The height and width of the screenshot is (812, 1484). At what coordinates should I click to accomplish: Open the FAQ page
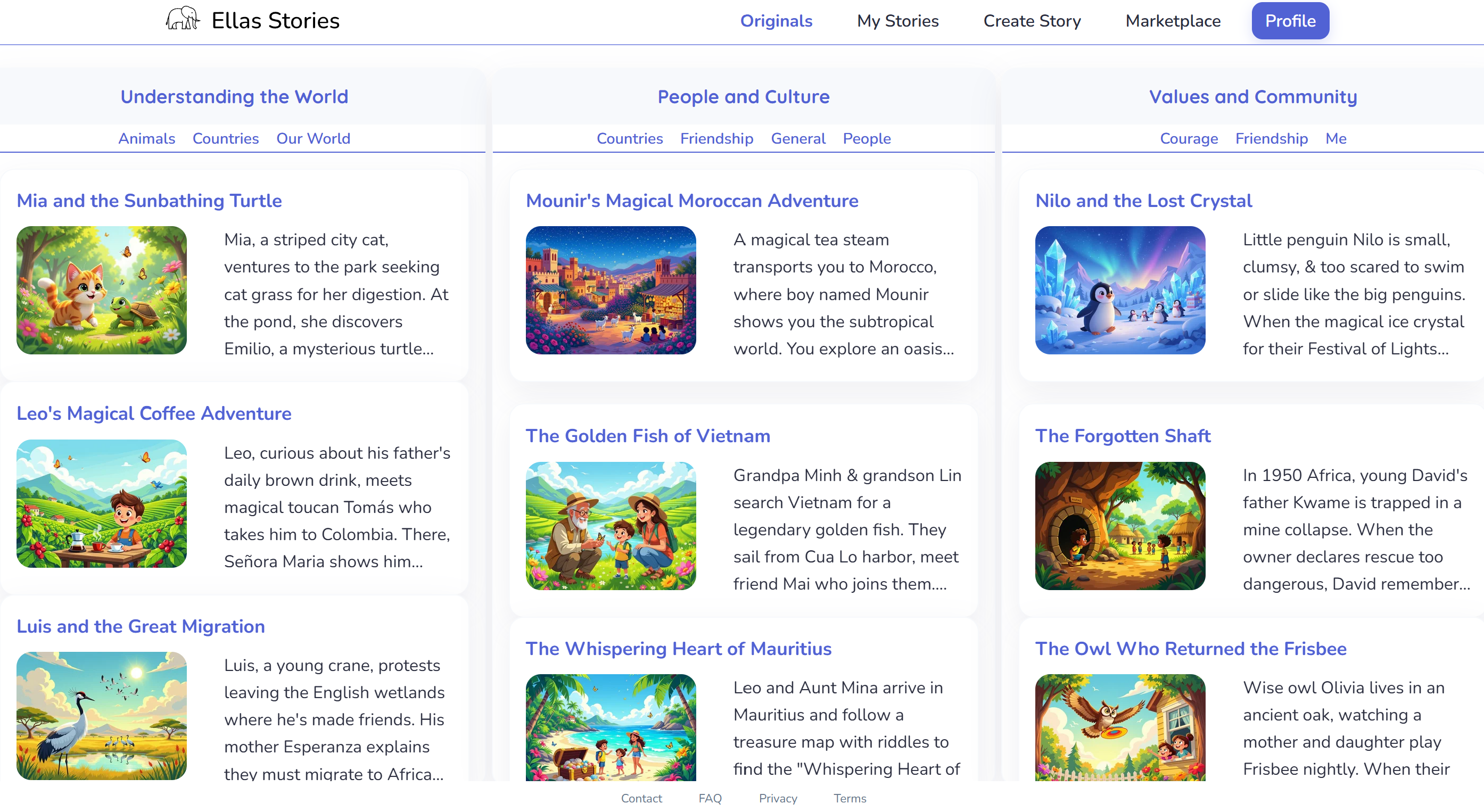coord(710,798)
